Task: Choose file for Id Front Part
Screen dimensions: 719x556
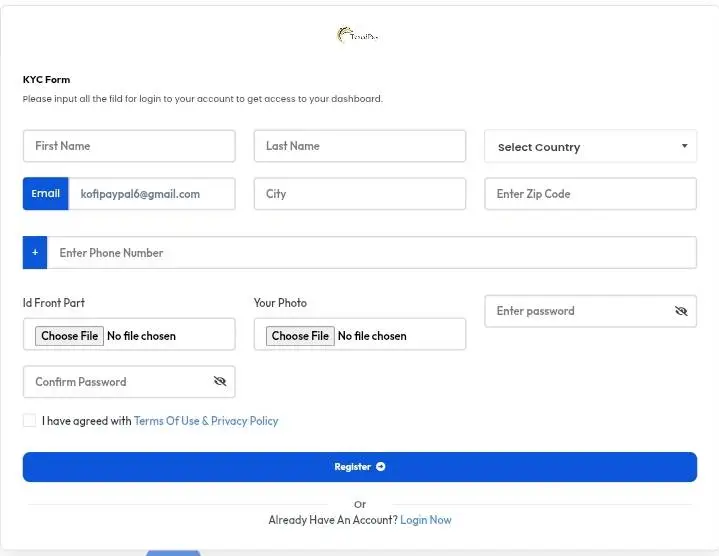Action: point(69,336)
